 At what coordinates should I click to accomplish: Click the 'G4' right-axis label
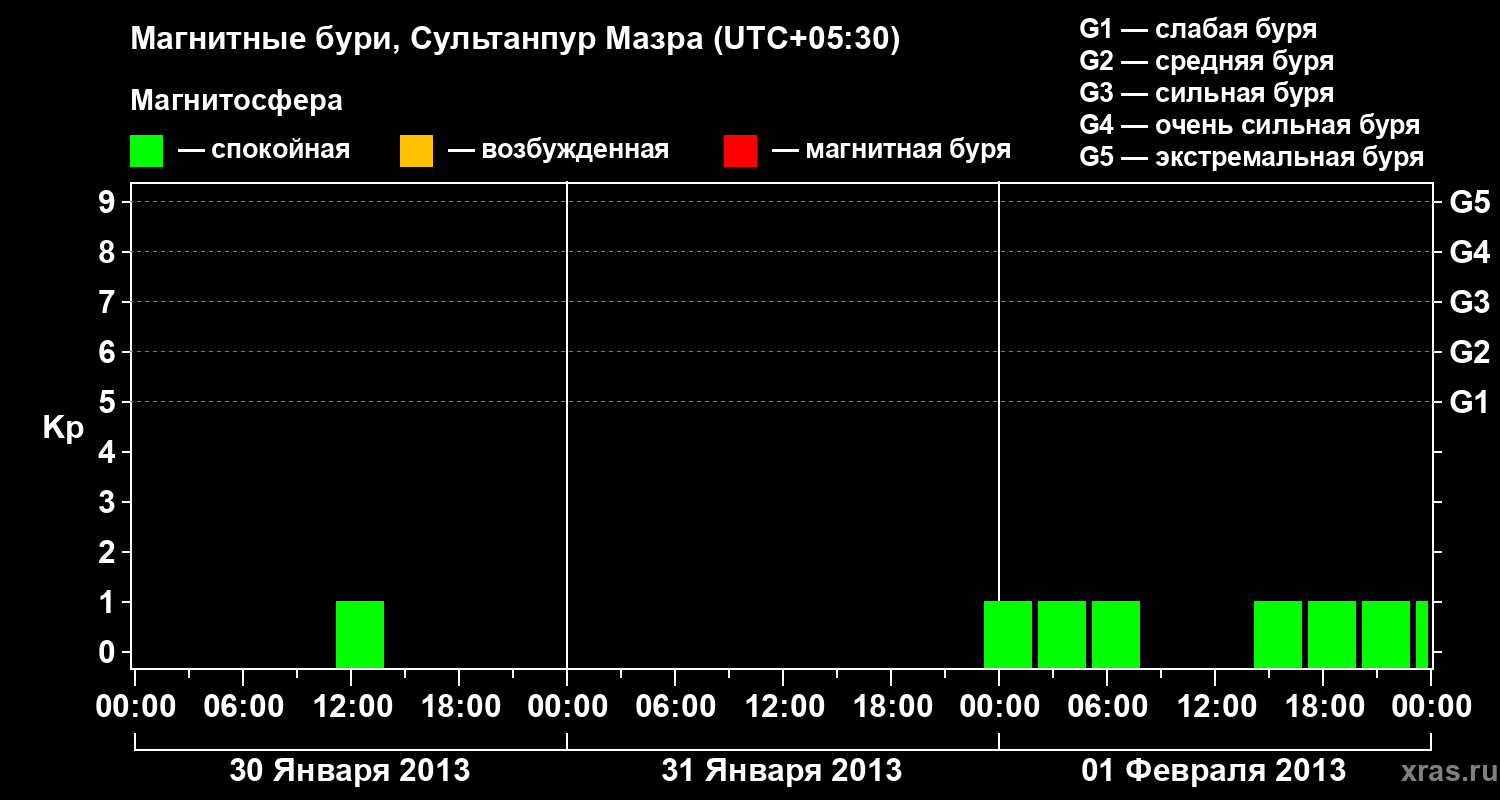coord(1470,252)
